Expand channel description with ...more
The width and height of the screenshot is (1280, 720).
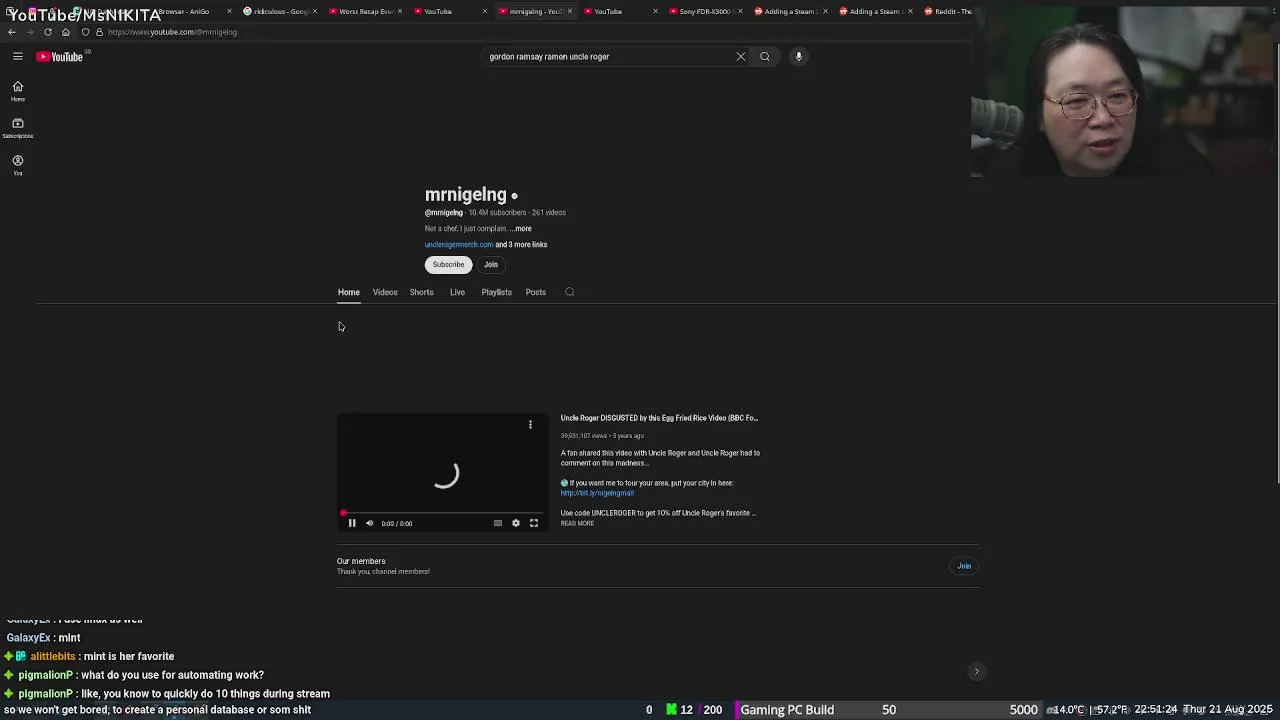[x=520, y=229]
